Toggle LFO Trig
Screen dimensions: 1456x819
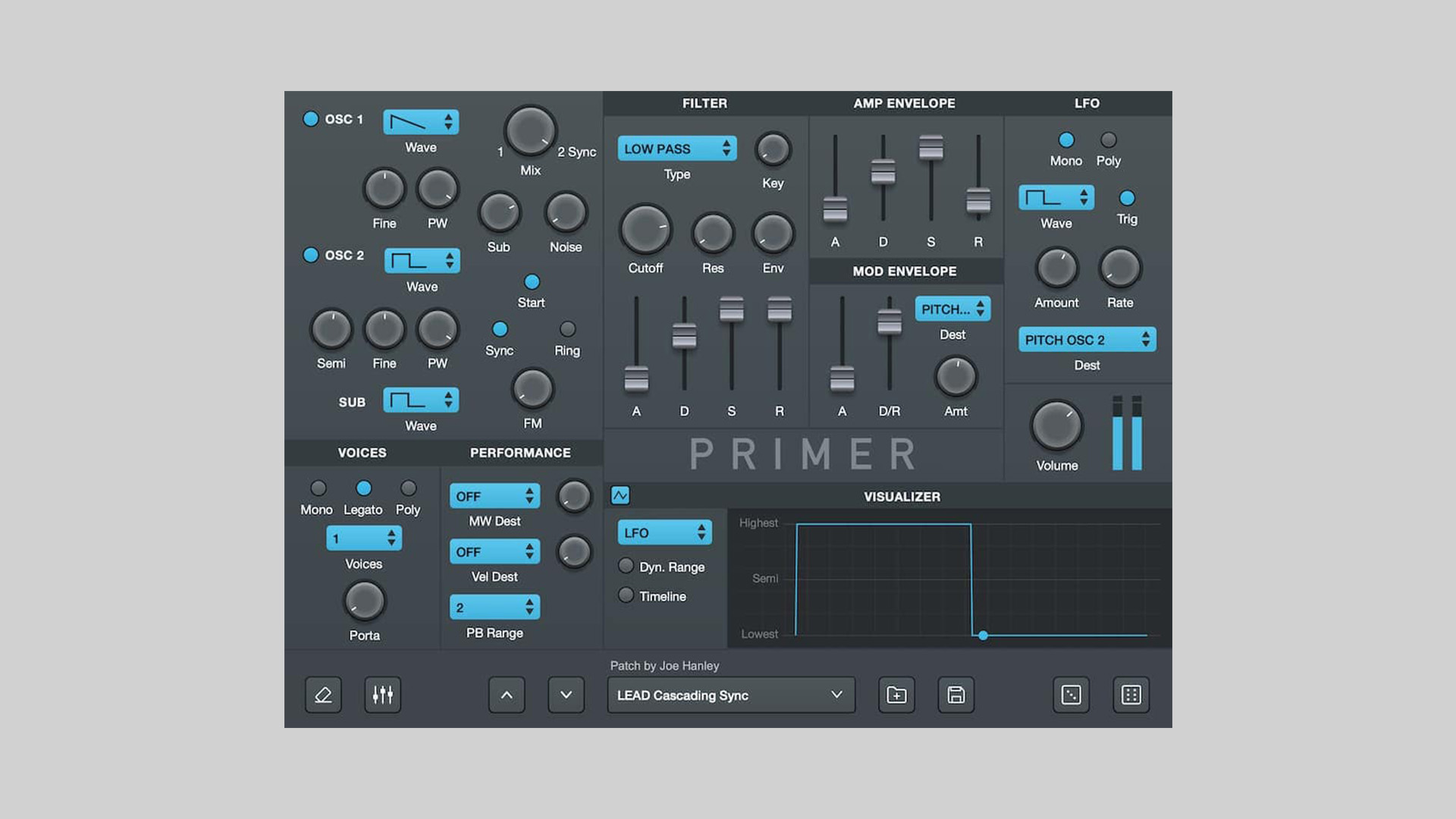click(1127, 198)
